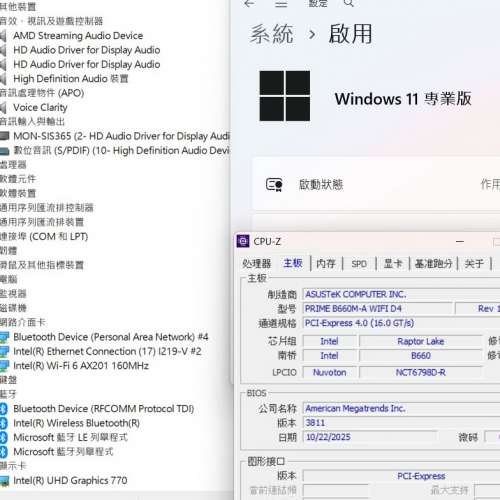This screenshot has height=500, width=500.
Task: Select the 主板 tab in CPU-Z
Action: click(x=293, y=263)
